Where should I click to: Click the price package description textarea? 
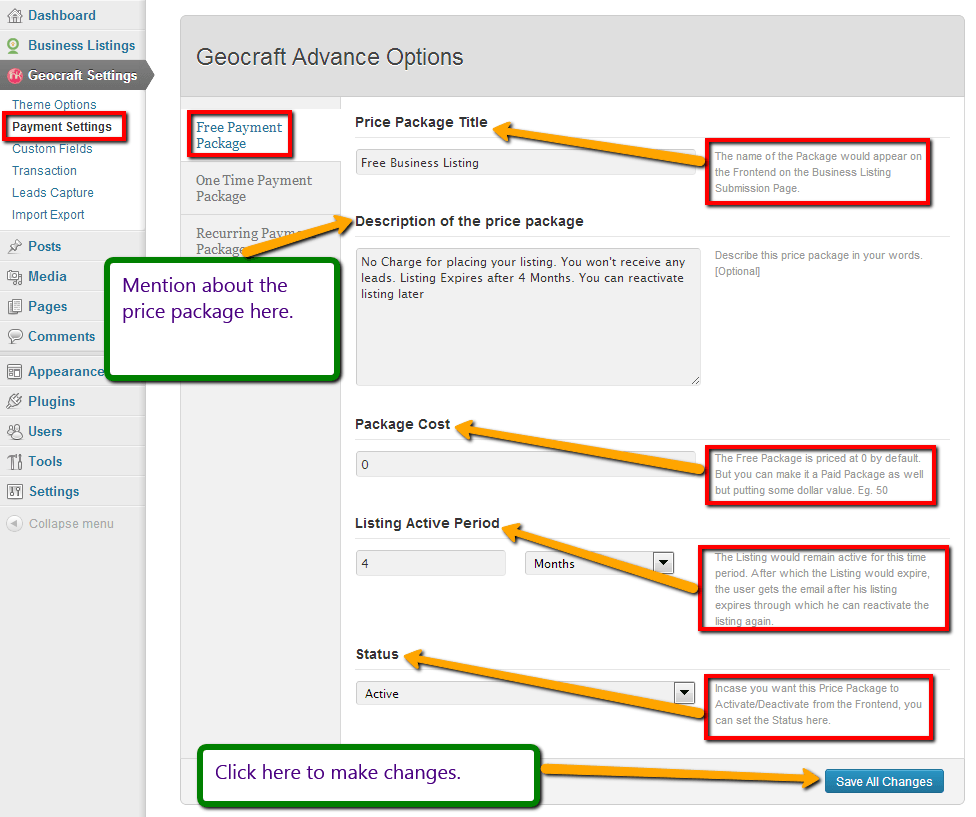pyautogui.click(x=528, y=317)
